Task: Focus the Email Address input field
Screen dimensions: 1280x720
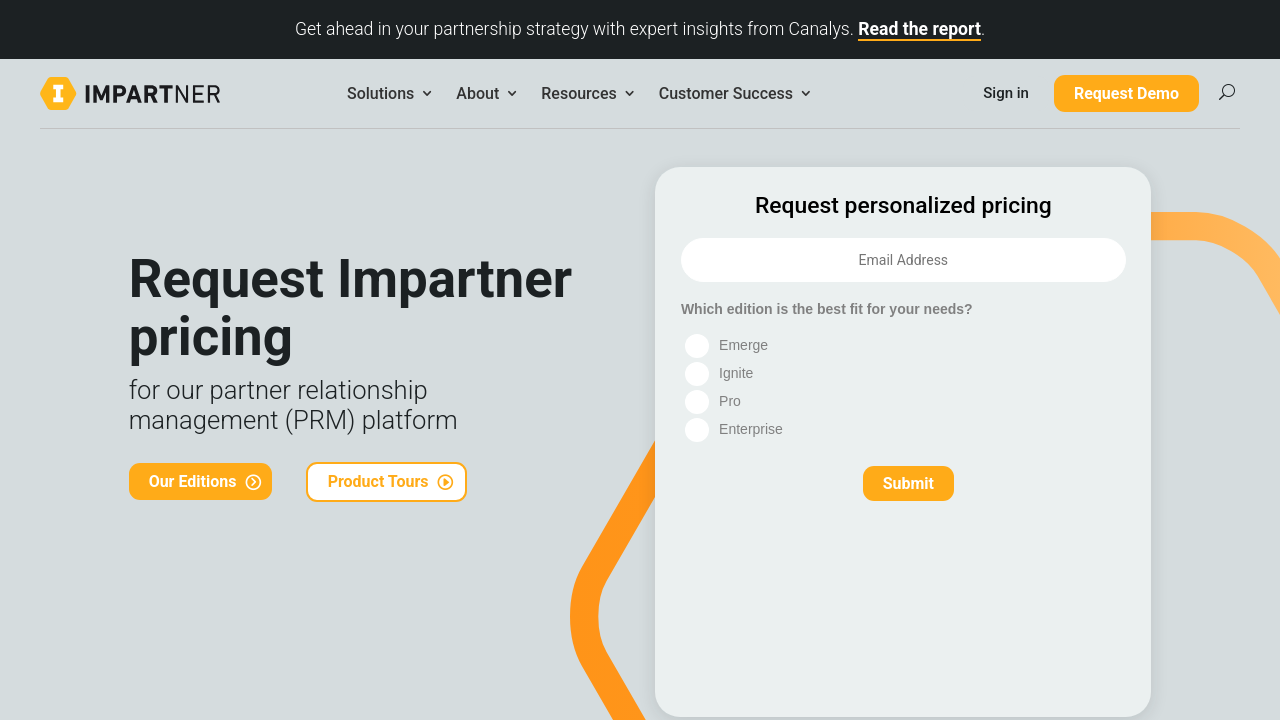Action: [903, 260]
